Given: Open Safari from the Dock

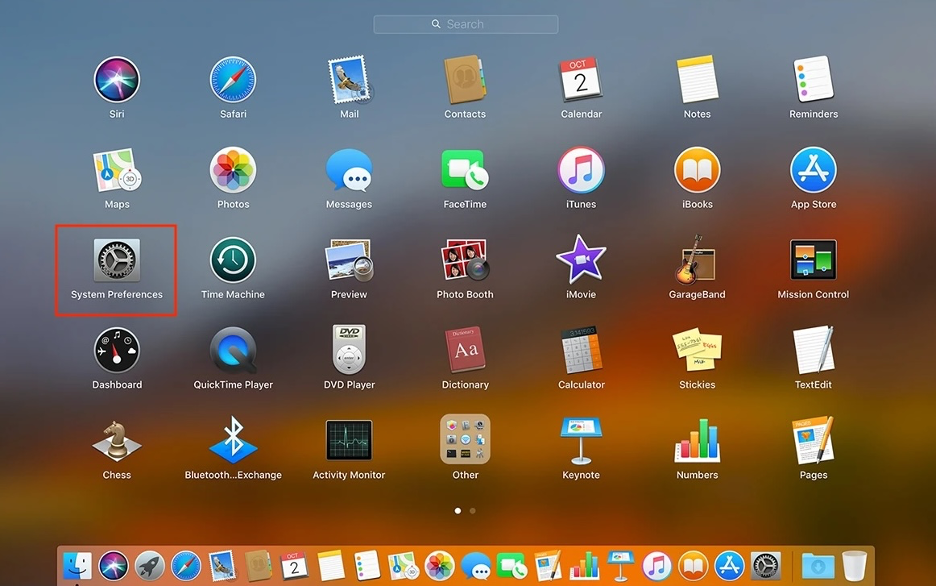Looking at the screenshot, I should [x=186, y=566].
